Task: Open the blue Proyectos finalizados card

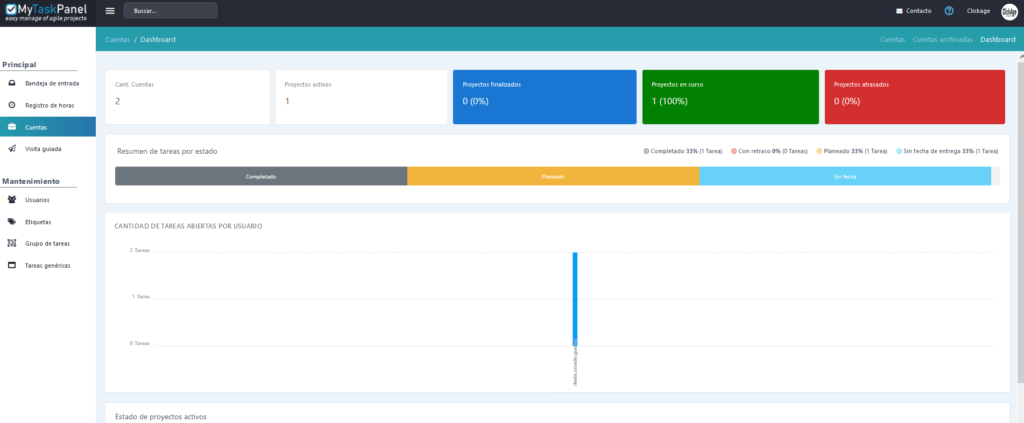Action: point(545,97)
